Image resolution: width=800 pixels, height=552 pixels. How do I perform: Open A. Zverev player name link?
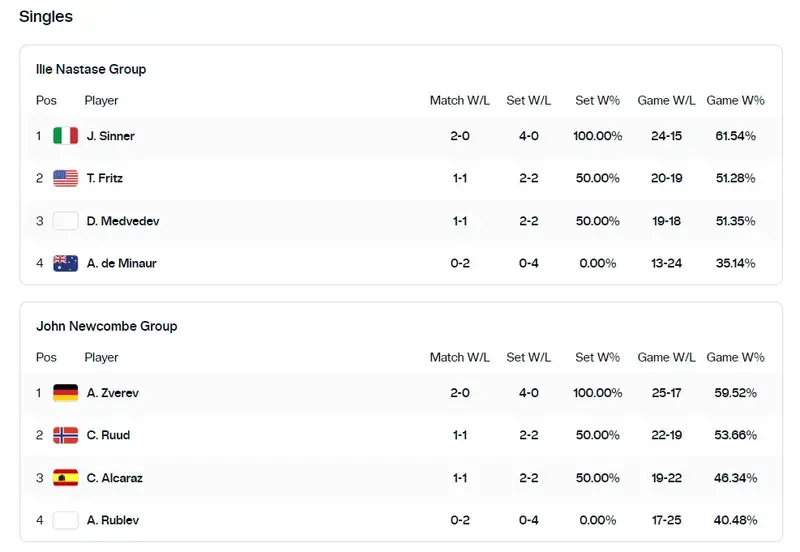[x=112, y=393]
